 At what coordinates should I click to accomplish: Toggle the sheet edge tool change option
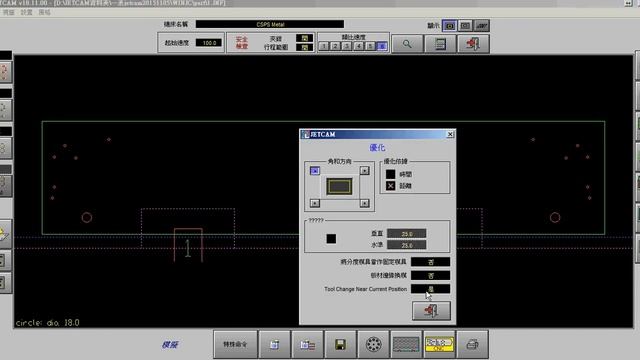tap(431, 276)
